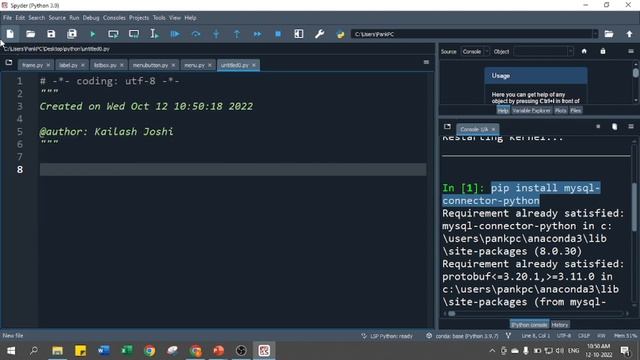Open a file with the folder icon
Viewport: 640px width, 360px height.
point(31,34)
